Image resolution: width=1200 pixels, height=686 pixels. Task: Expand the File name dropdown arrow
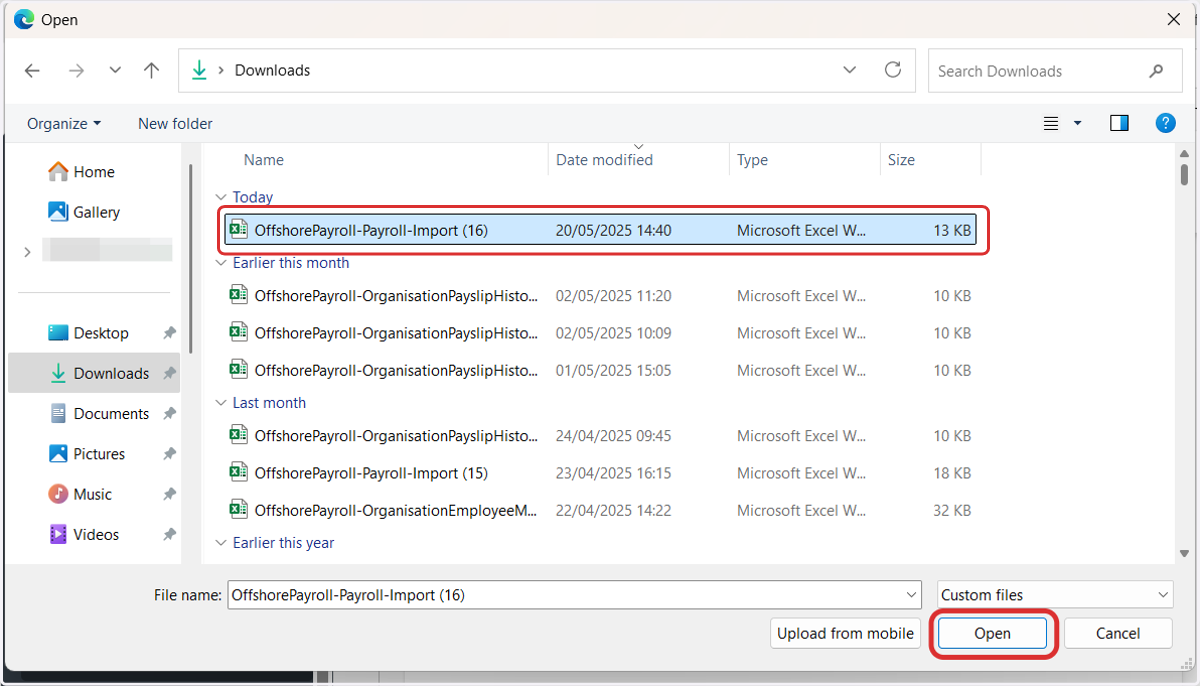911,595
